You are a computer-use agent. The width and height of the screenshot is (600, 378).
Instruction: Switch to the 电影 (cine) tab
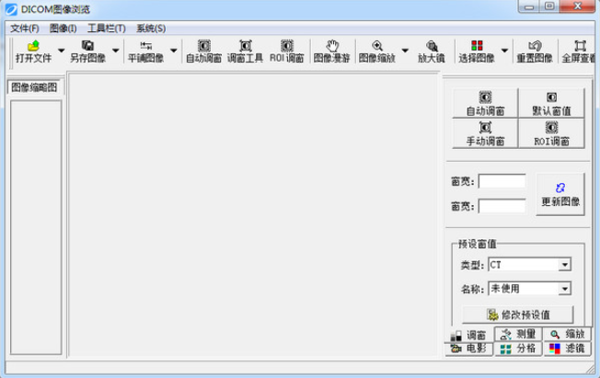469,349
